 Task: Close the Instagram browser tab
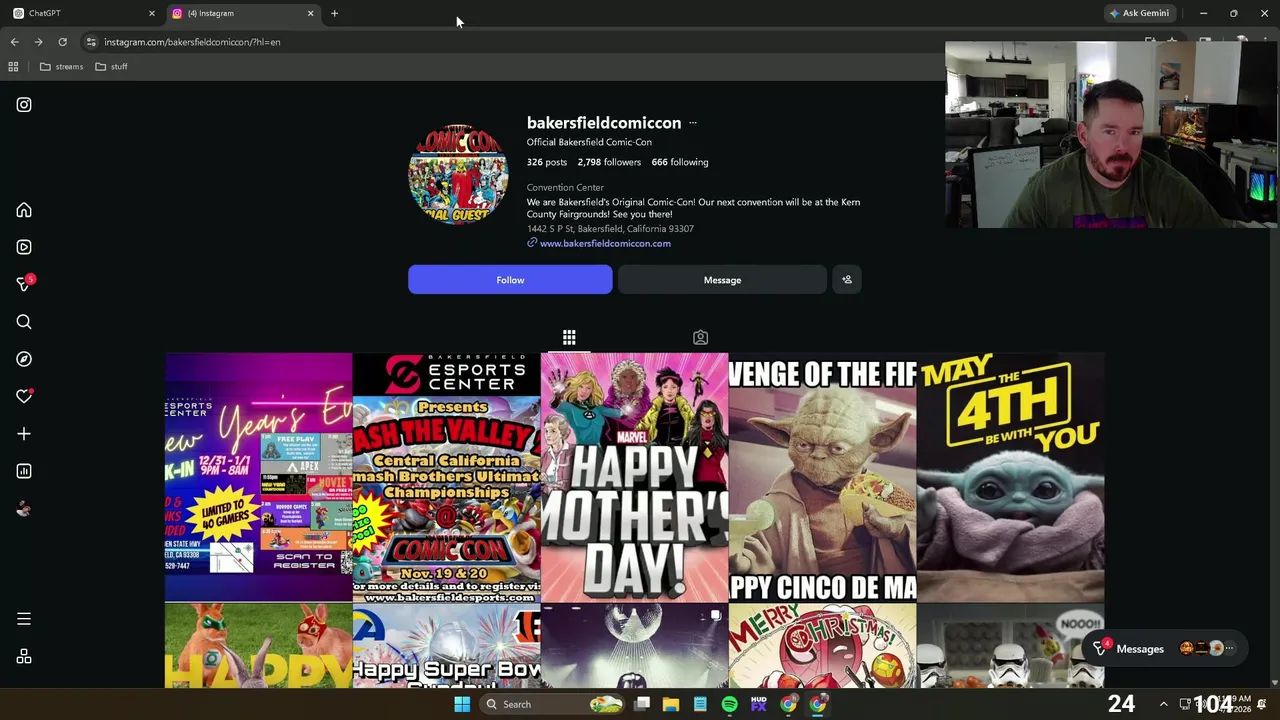click(310, 13)
